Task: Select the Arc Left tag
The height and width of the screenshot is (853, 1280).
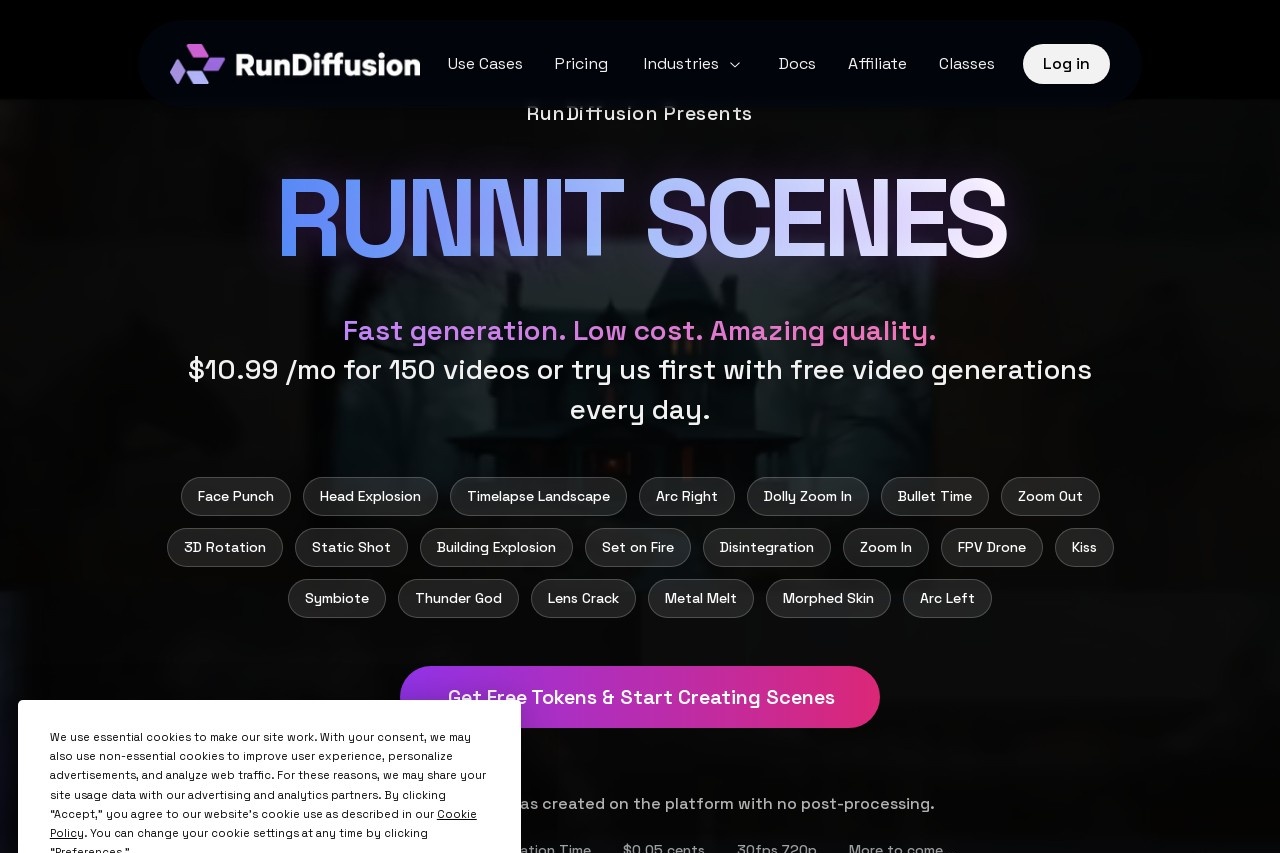Action: coord(947,598)
